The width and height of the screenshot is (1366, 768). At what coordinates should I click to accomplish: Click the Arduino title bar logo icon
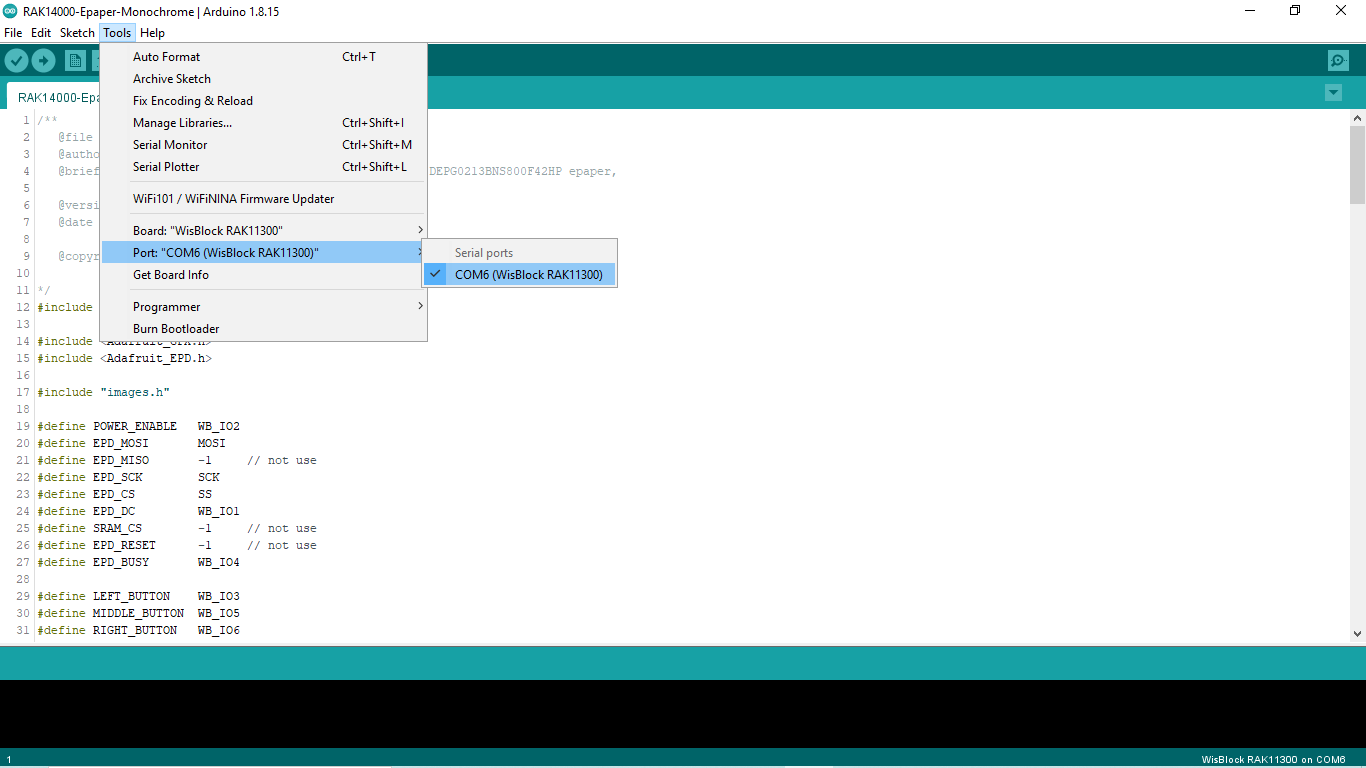pyautogui.click(x=10, y=11)
